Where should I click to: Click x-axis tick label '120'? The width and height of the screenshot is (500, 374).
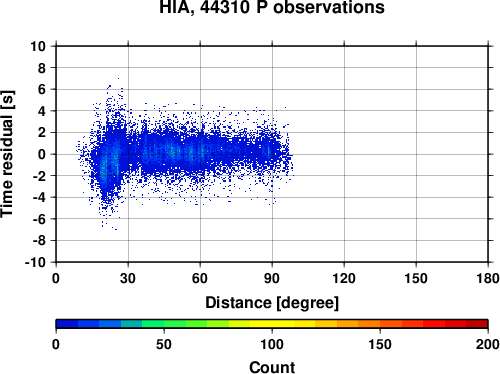pos(344,278)
